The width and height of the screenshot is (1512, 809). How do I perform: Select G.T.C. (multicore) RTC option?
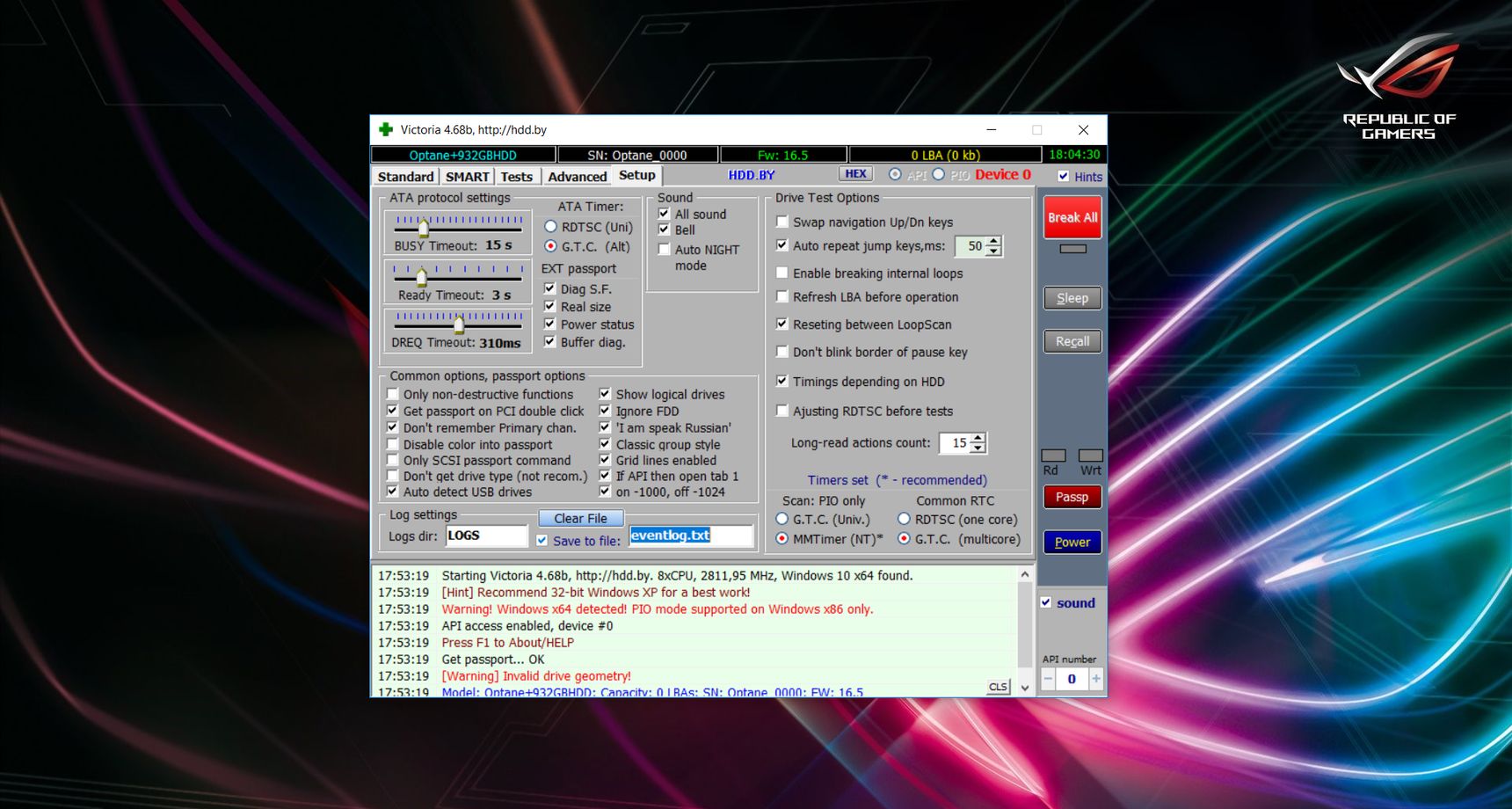click(x=904, y=539)
